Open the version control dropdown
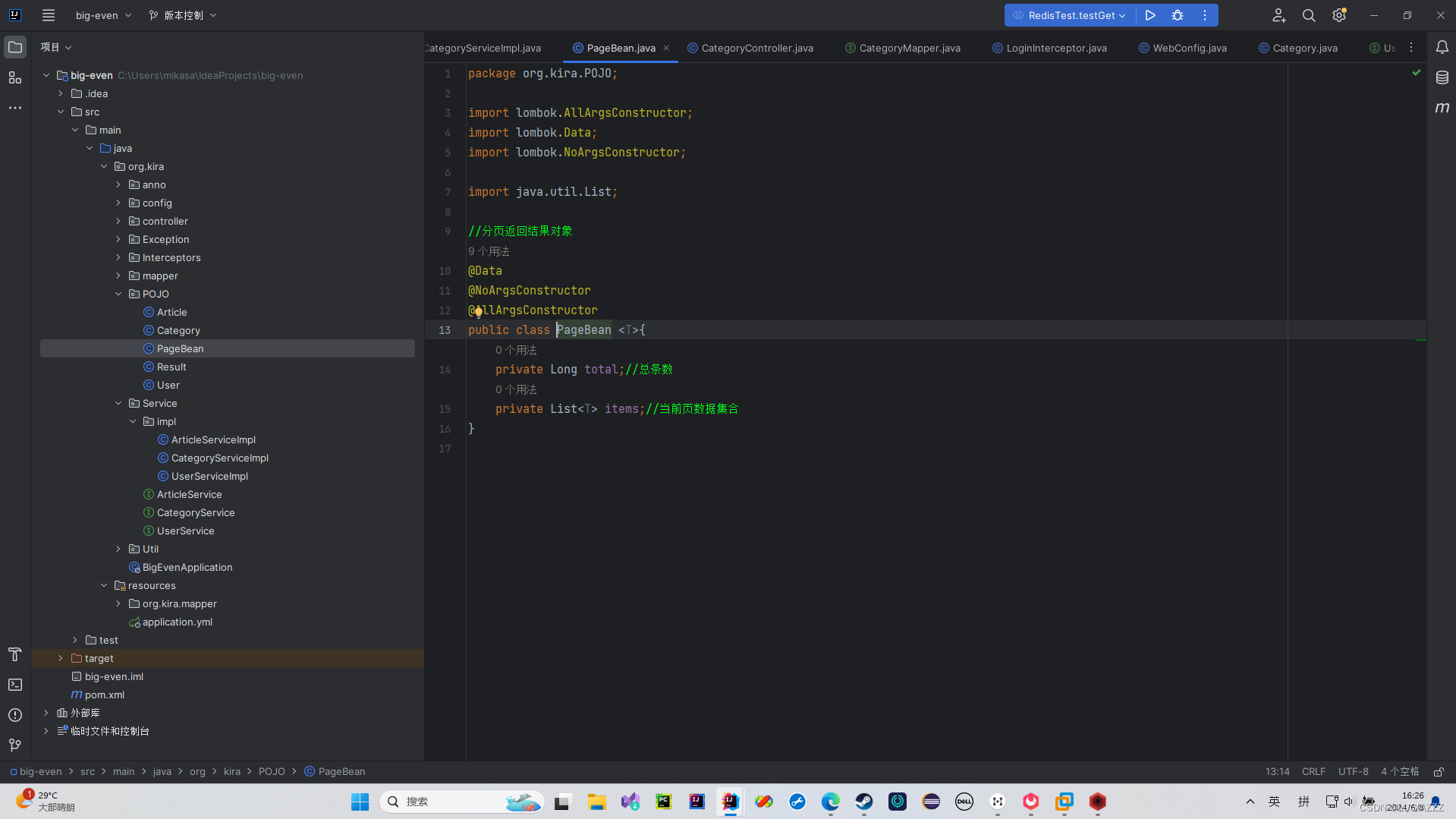The width and height of the screenshot is (1456, 819). [x=183, y=15]
